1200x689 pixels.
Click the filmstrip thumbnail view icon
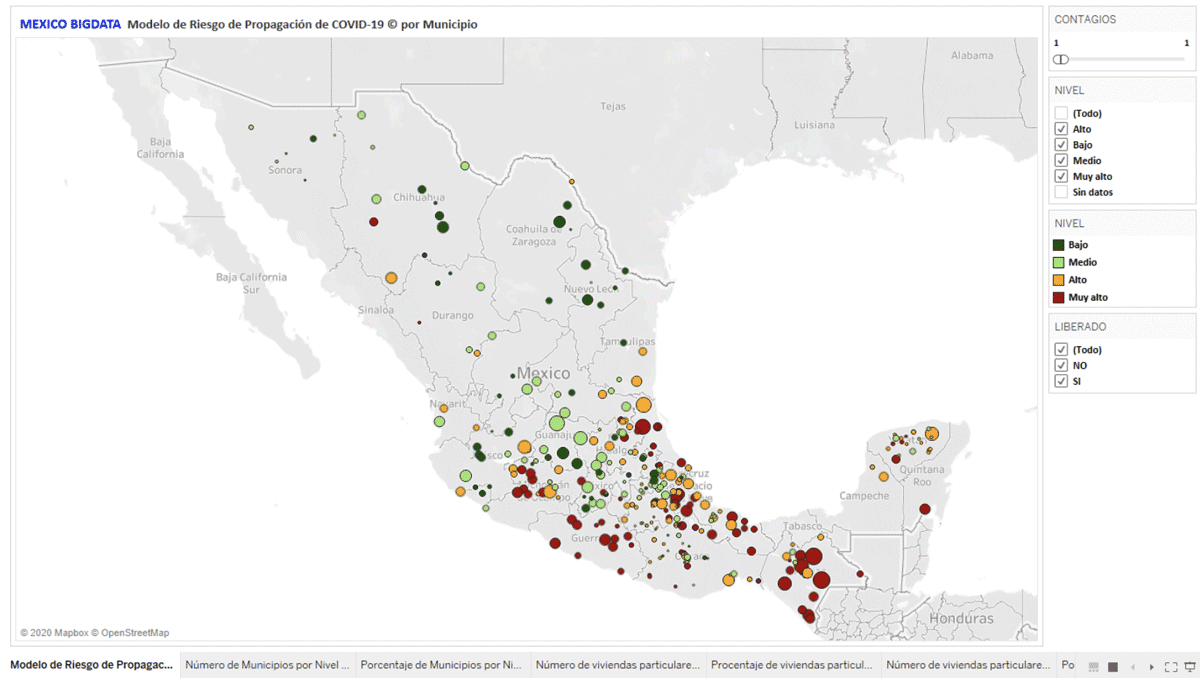1112,666
